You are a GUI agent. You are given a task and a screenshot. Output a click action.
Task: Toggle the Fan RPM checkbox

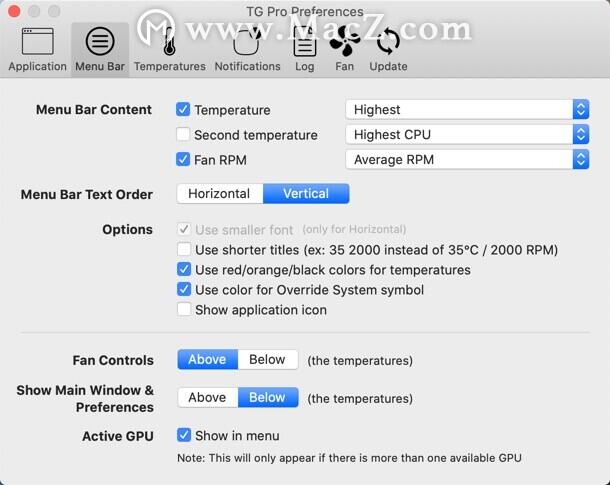point(183,159)
